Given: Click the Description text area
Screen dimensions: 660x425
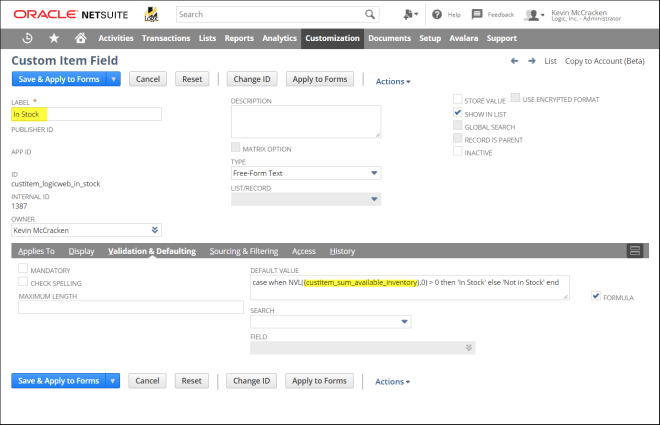Looking at the screenshot, I should [x=306, y=122].
